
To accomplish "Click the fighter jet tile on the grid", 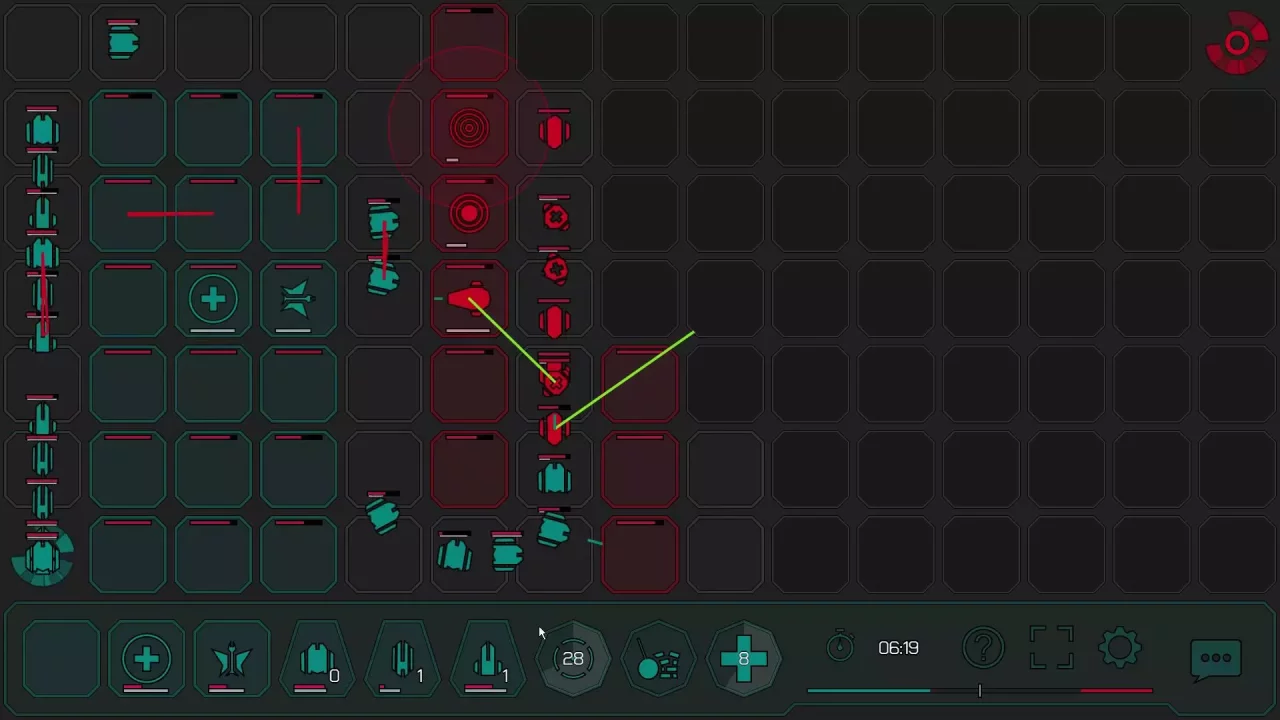I will (298, 299).
